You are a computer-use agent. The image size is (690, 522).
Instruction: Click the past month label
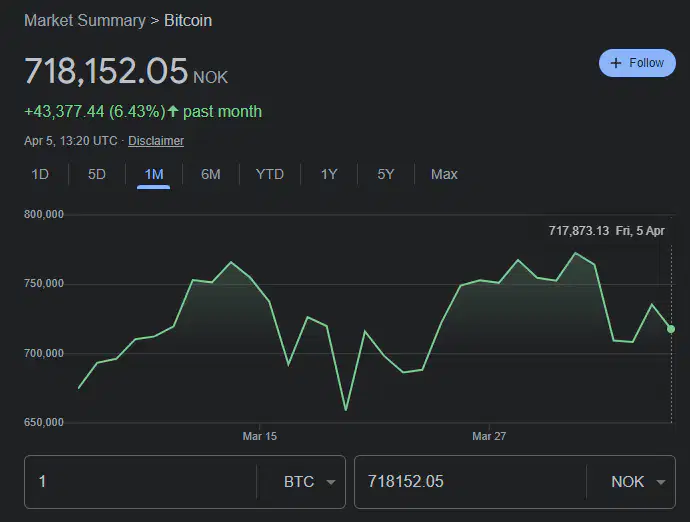(x=222, y=111)
